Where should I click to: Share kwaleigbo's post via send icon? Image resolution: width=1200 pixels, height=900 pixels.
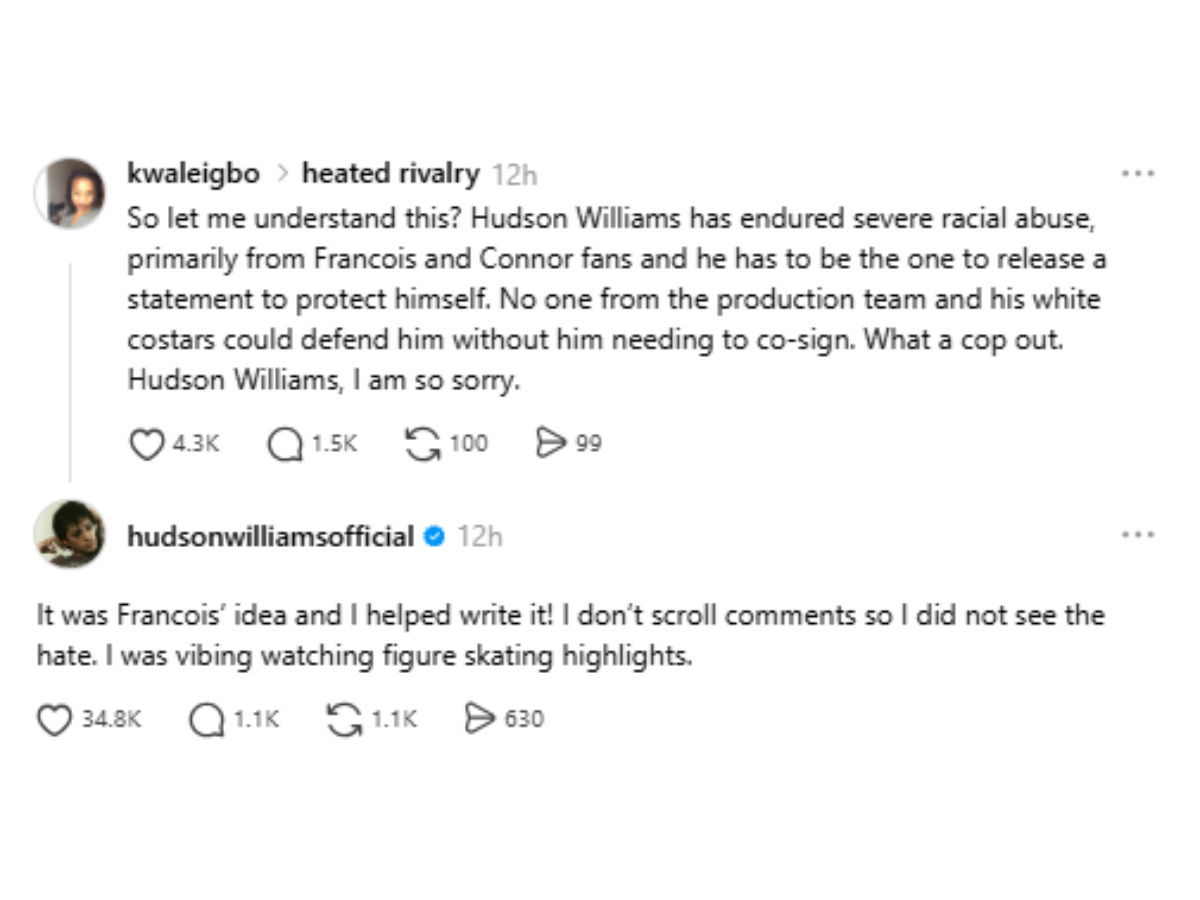pyautogui.click(x=551, y=444)
